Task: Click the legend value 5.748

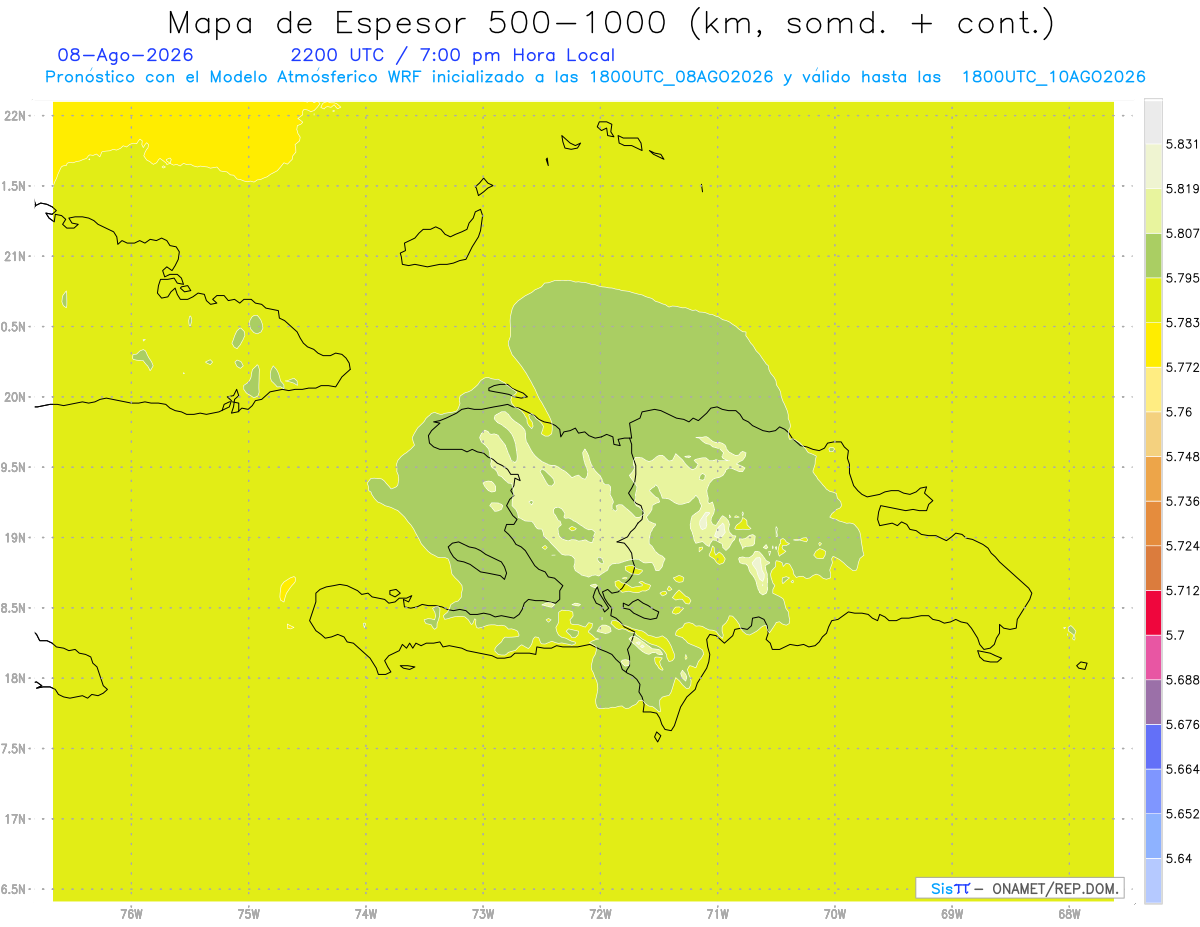Action: (x=1182, y=456)
